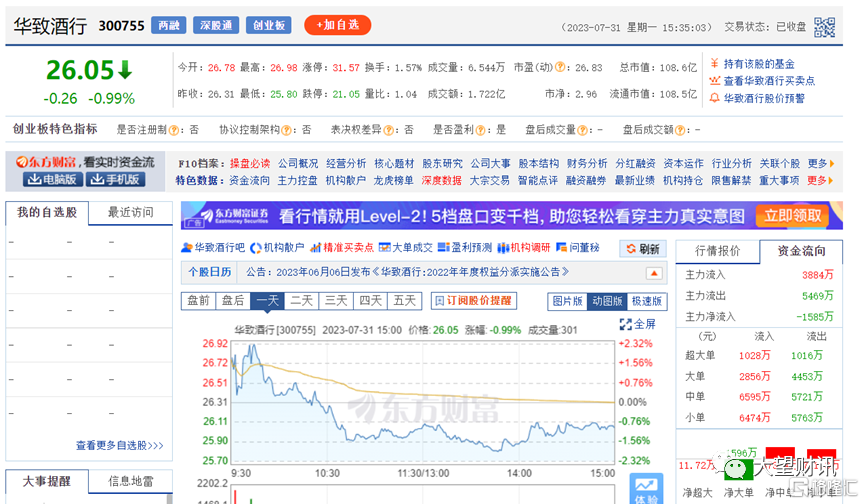Screen dimensions: 864x504
Task: Select the 一天 chart period
Action: tap(267, 301)
